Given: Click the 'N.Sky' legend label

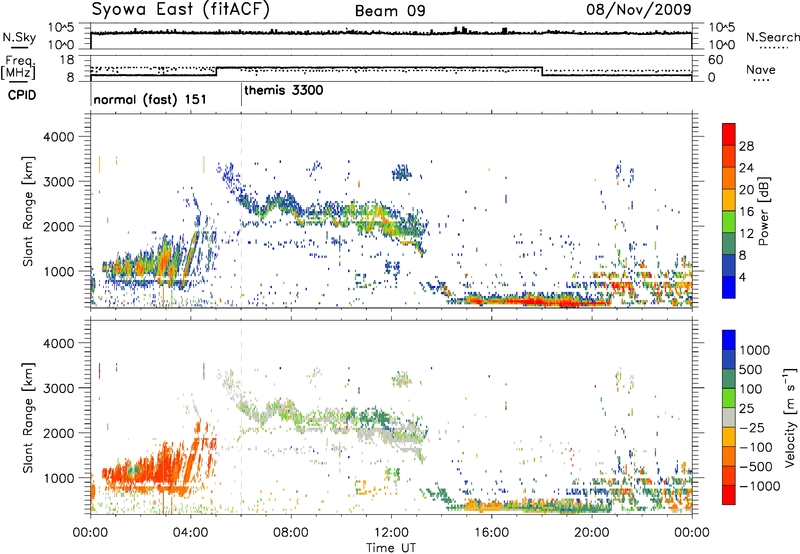Looking at the screenshot, I should pos(19,37).
